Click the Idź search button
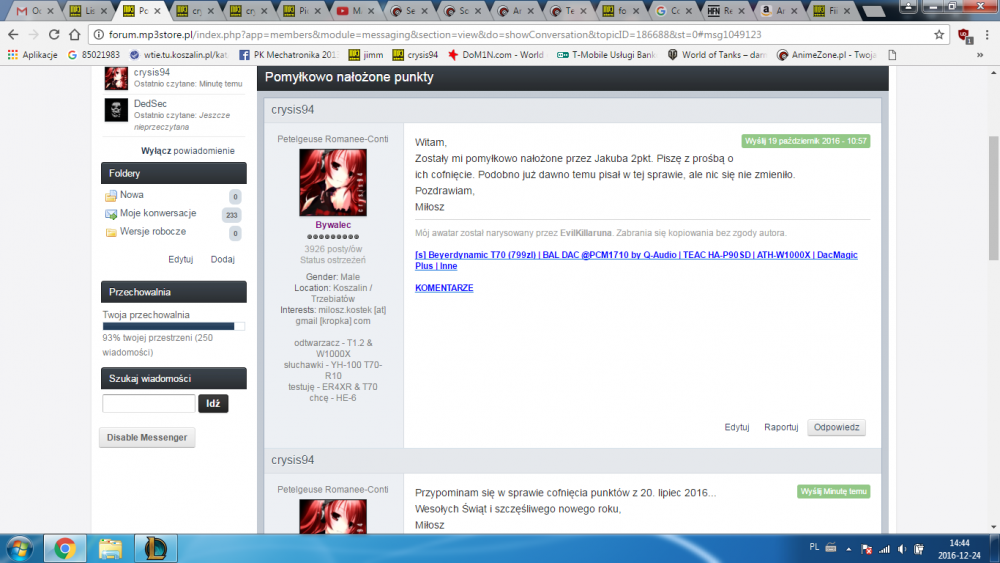The height and width of the screenshot is (563, 1000). pyautogui.click(x=213, y=403)
